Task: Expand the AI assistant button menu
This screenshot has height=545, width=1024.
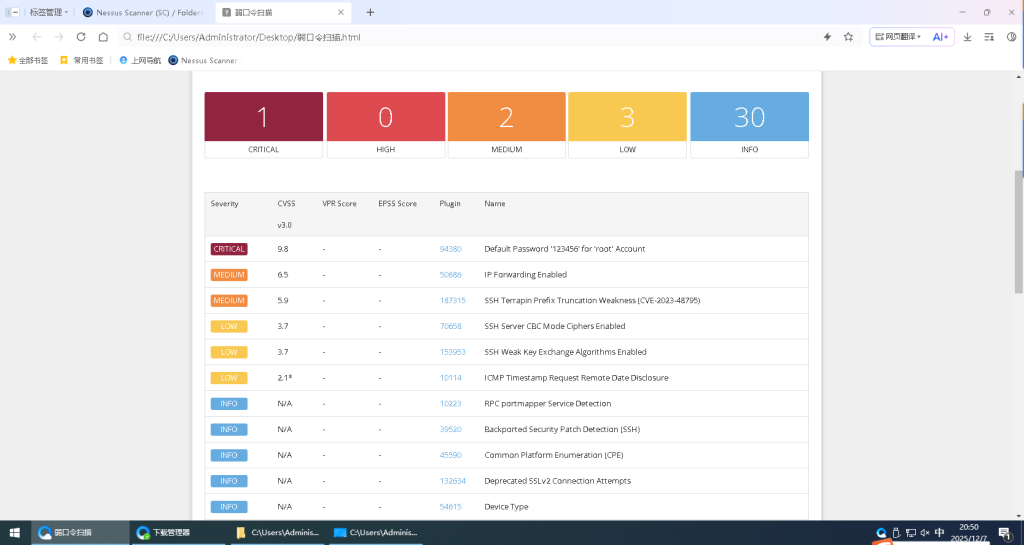Action: [x=940, y=37]
